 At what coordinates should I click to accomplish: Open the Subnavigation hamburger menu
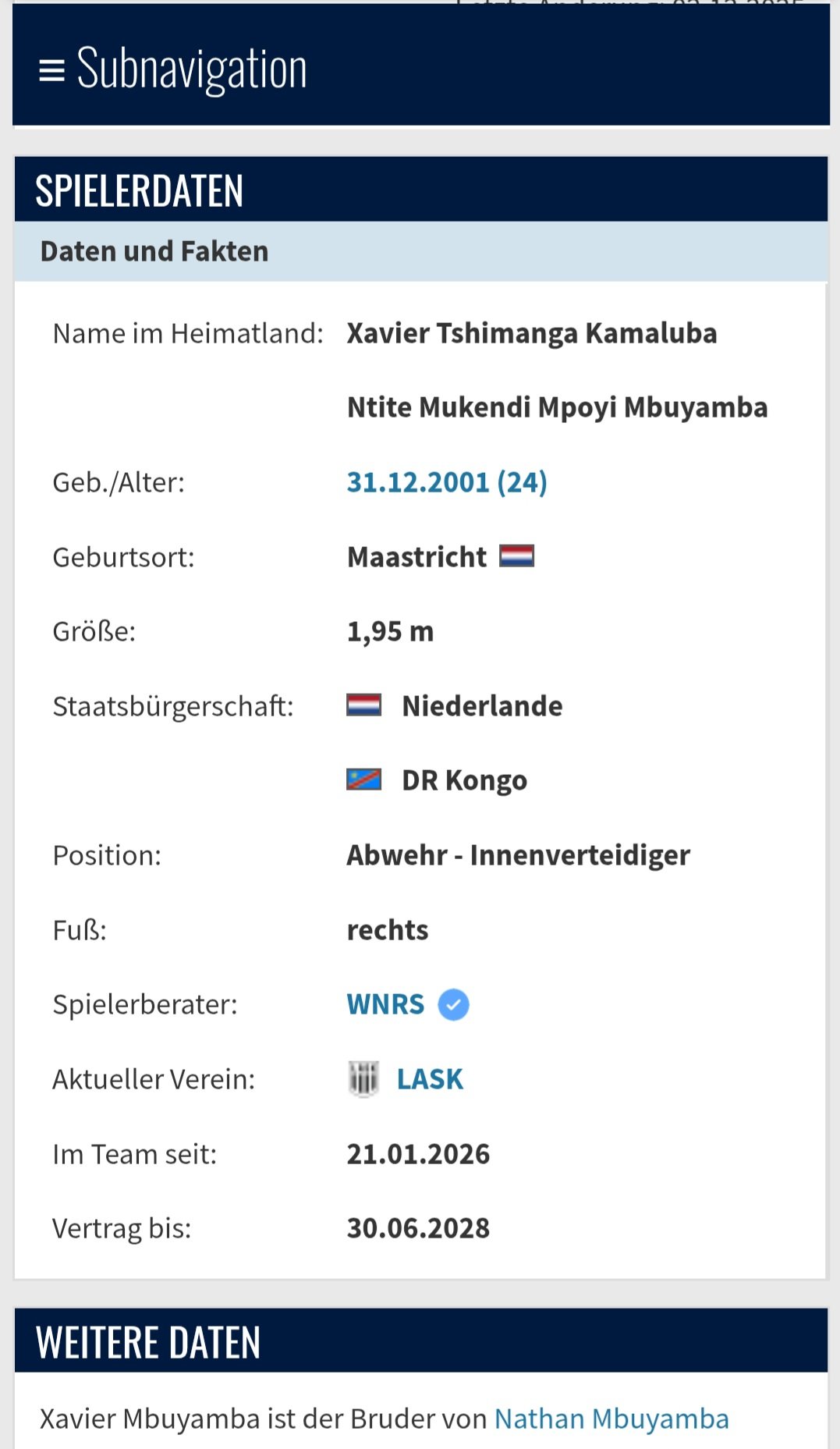point(52,71)
